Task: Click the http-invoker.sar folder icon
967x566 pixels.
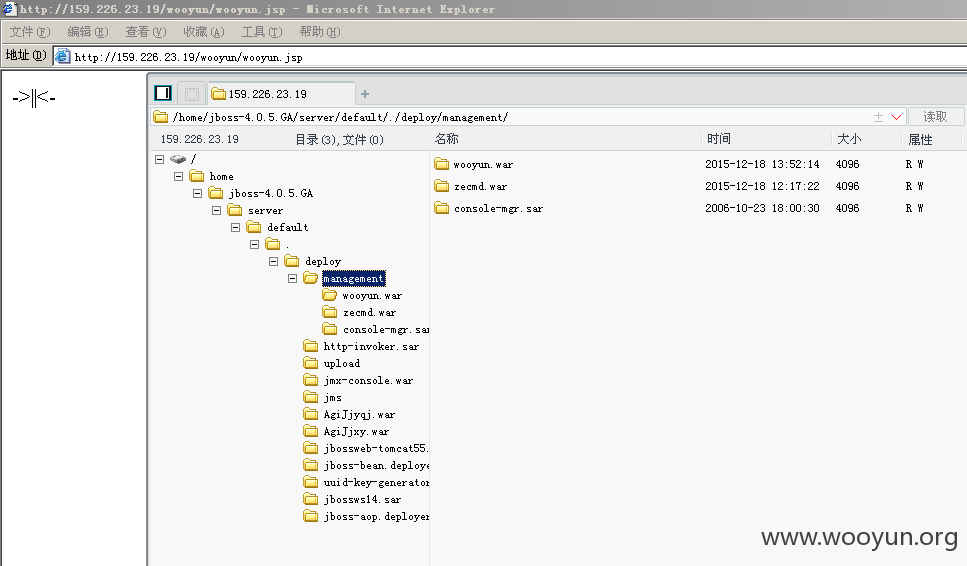Action: [x=311, y=346]
